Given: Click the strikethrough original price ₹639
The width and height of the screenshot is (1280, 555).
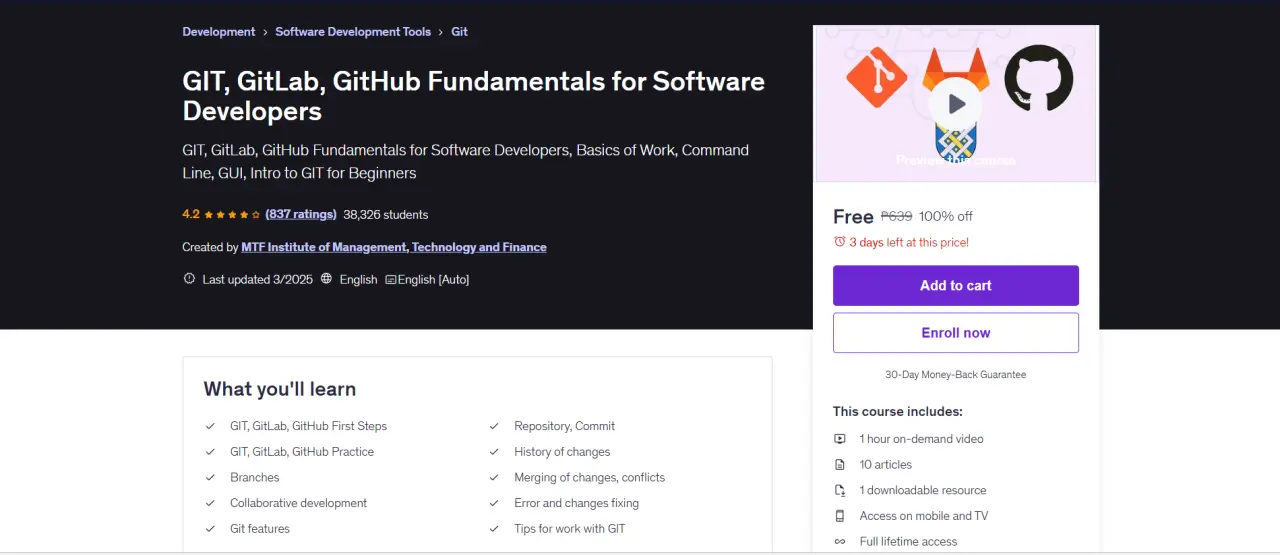Looking at the screenshot, I should [x=896, y=216].
